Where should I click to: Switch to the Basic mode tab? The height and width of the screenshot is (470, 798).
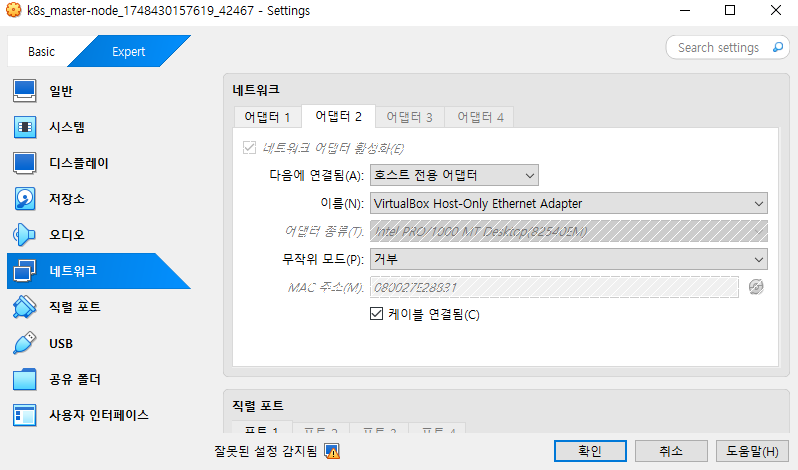click(x=42, y=51)
